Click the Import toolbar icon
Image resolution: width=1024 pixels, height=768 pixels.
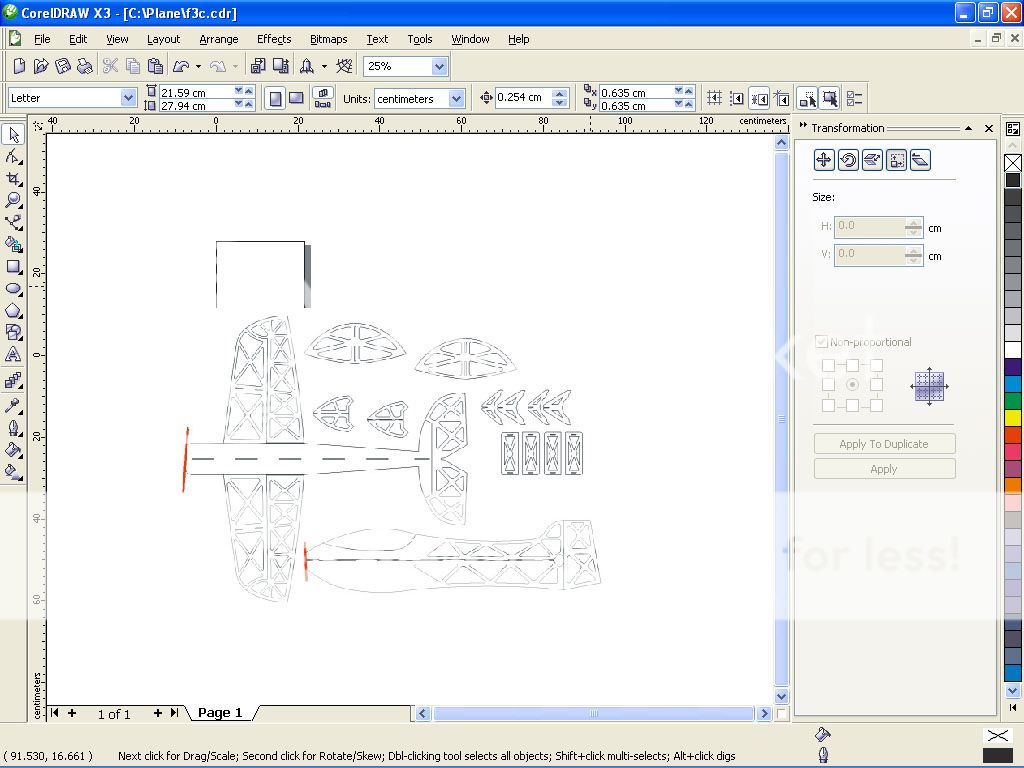click(258, 66)
